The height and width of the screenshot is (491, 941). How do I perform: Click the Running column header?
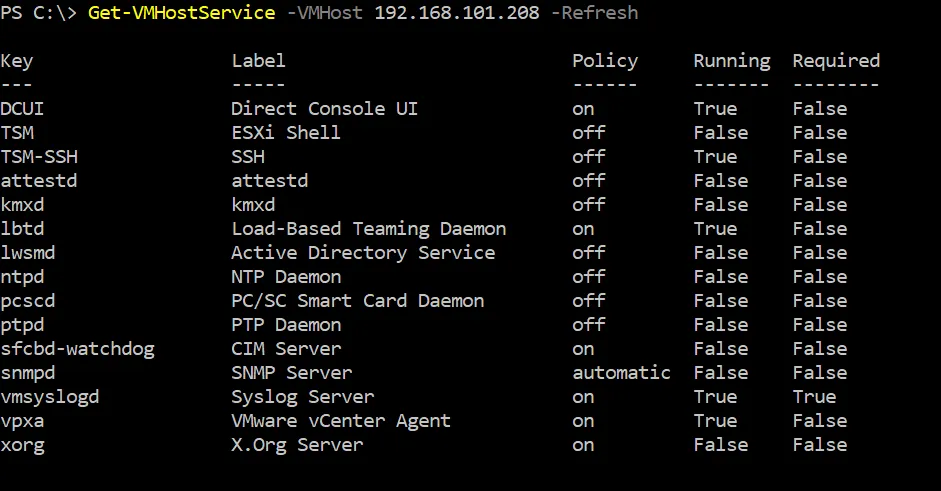tap(731, 61)
